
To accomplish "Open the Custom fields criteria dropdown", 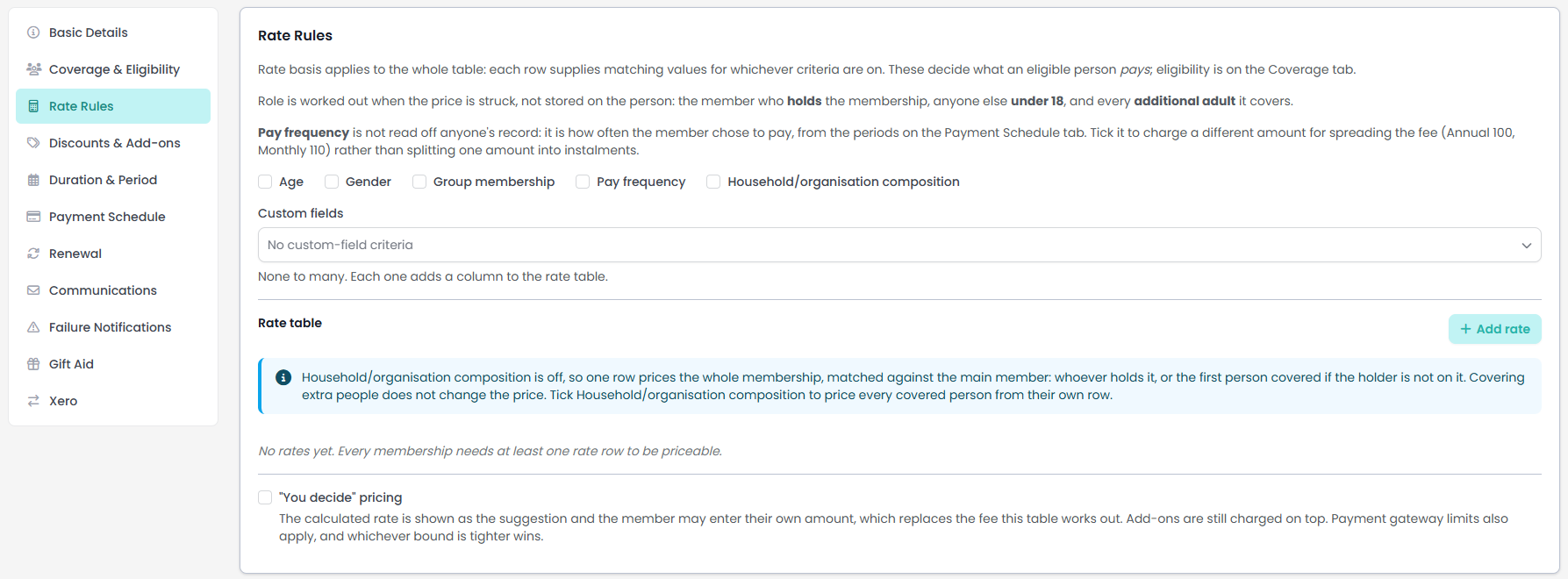I will click(x=899, y=245).
